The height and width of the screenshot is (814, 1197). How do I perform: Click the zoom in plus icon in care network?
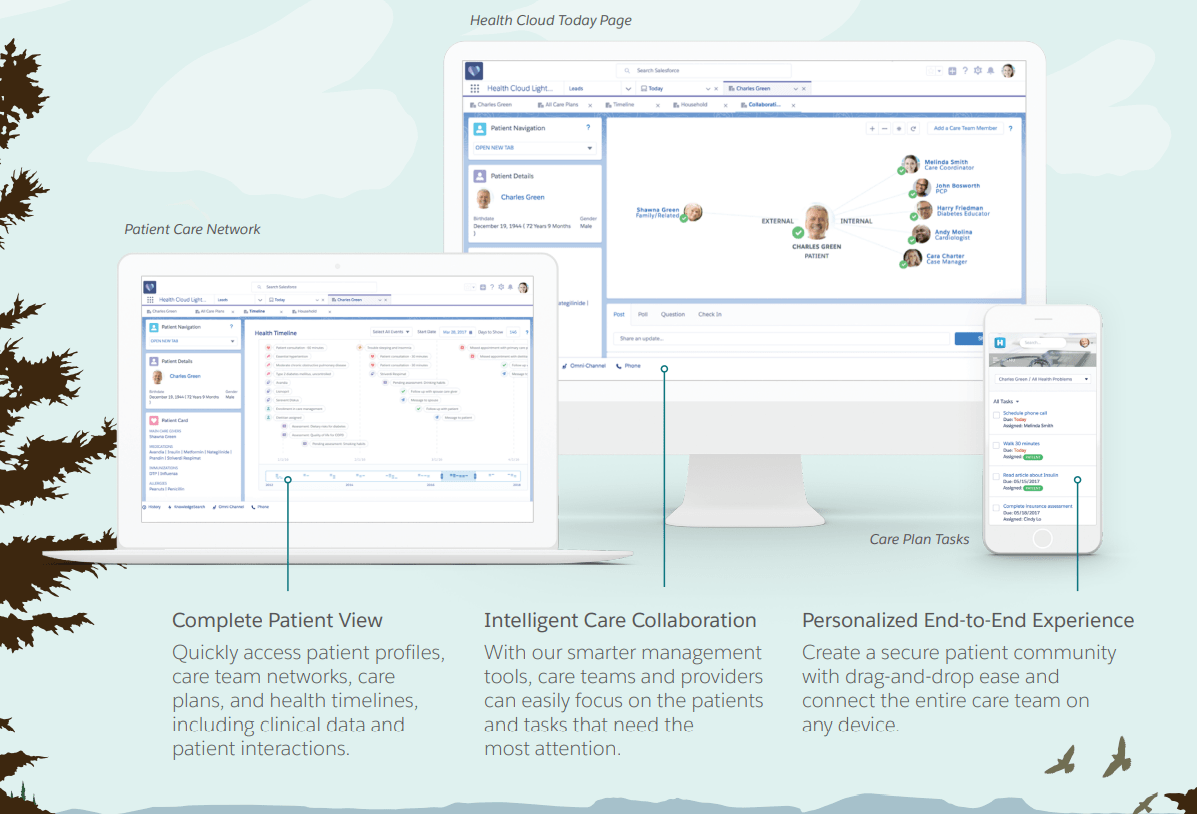tap(872, 129)
